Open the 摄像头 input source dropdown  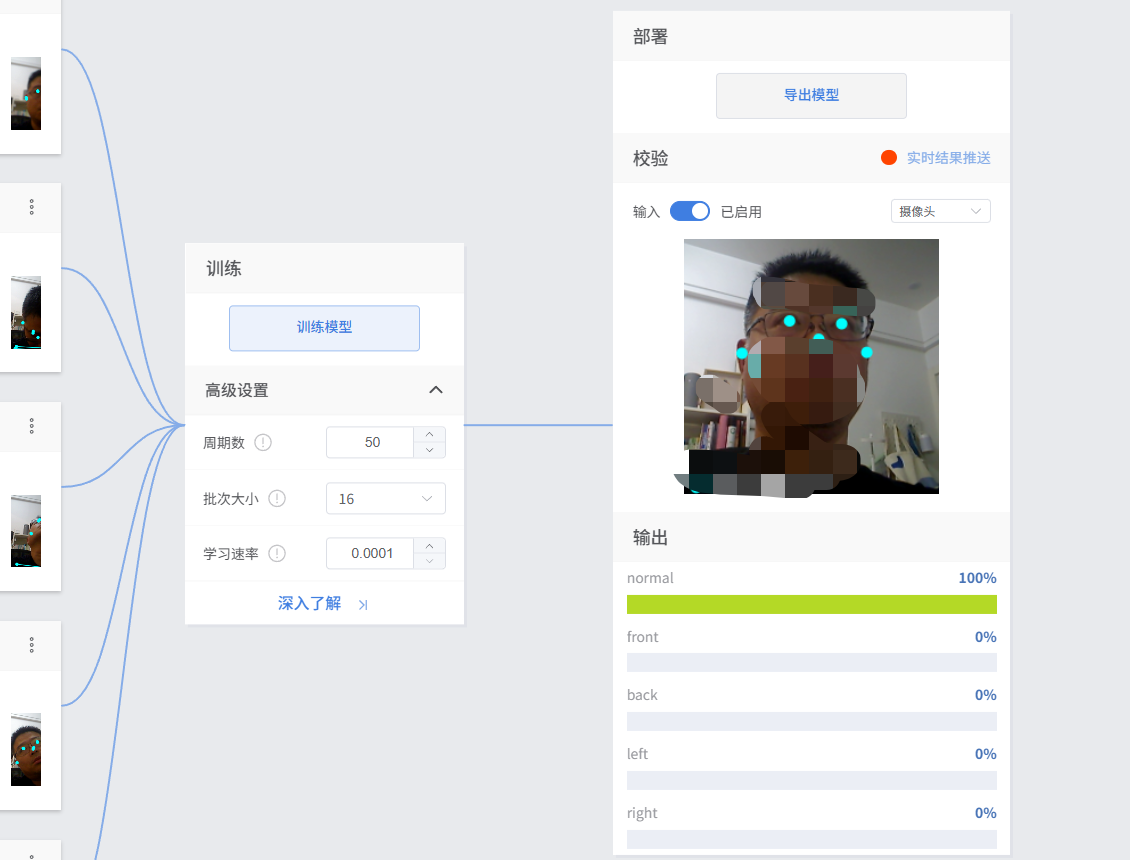[940, 211]
